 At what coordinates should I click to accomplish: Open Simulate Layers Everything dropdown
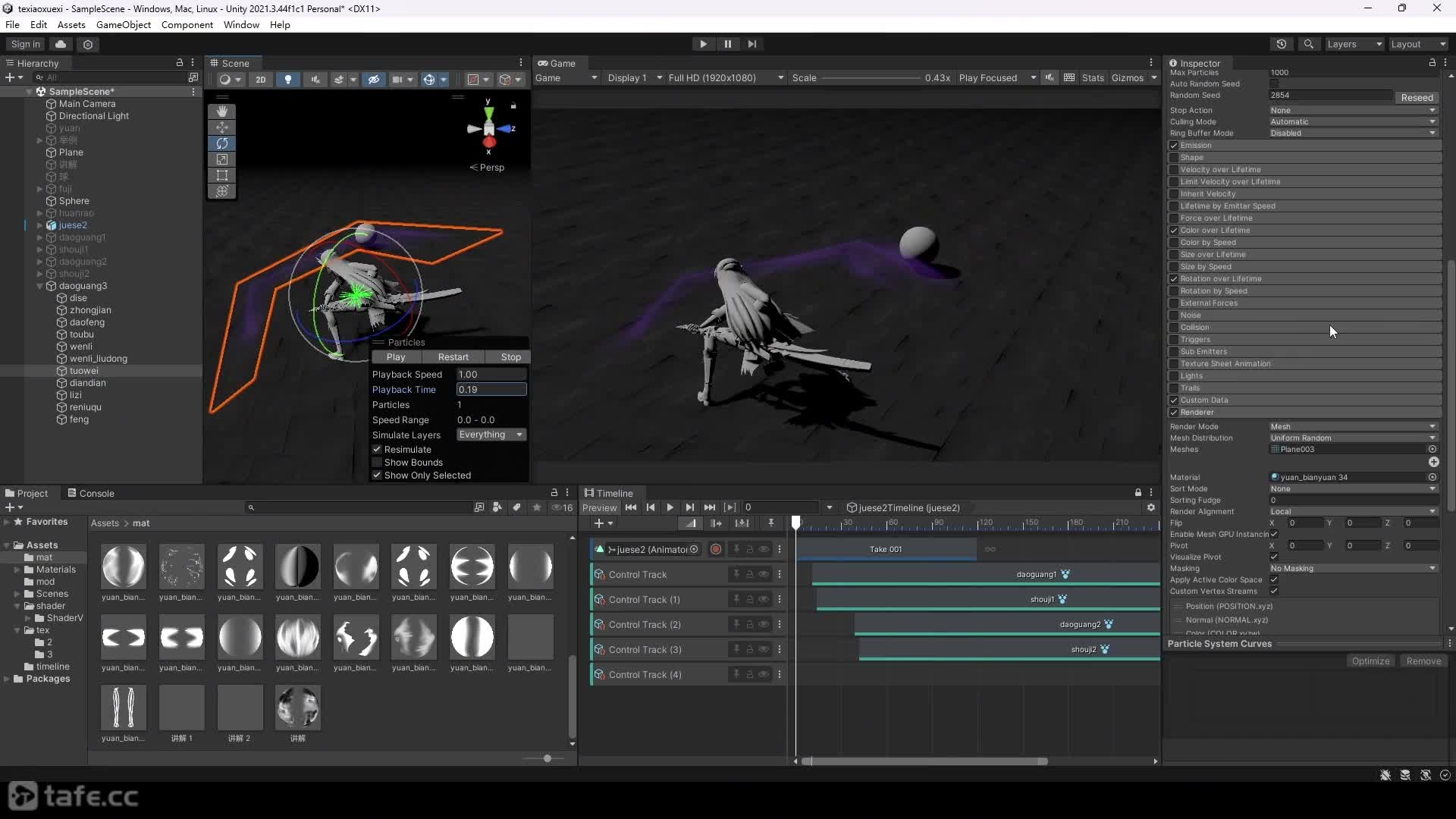pos(491,435)
